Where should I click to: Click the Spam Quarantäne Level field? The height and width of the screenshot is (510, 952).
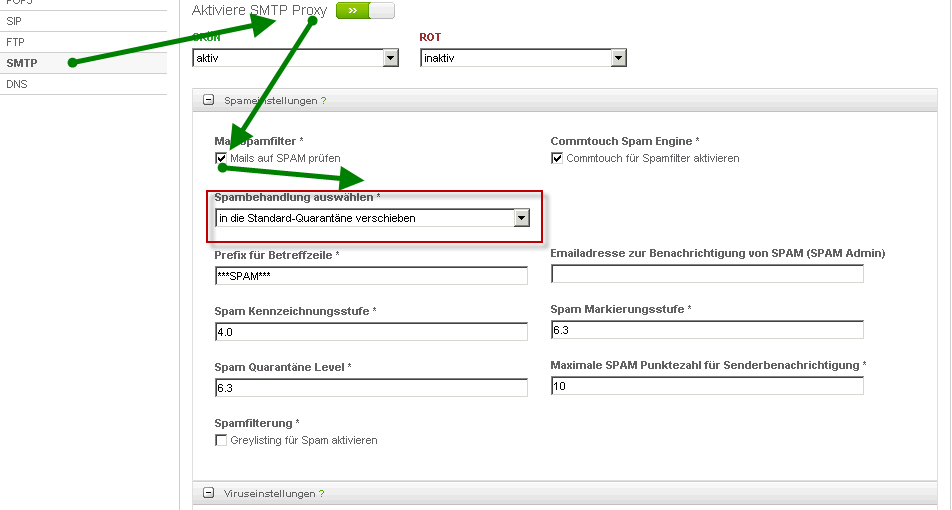[370, 387]
